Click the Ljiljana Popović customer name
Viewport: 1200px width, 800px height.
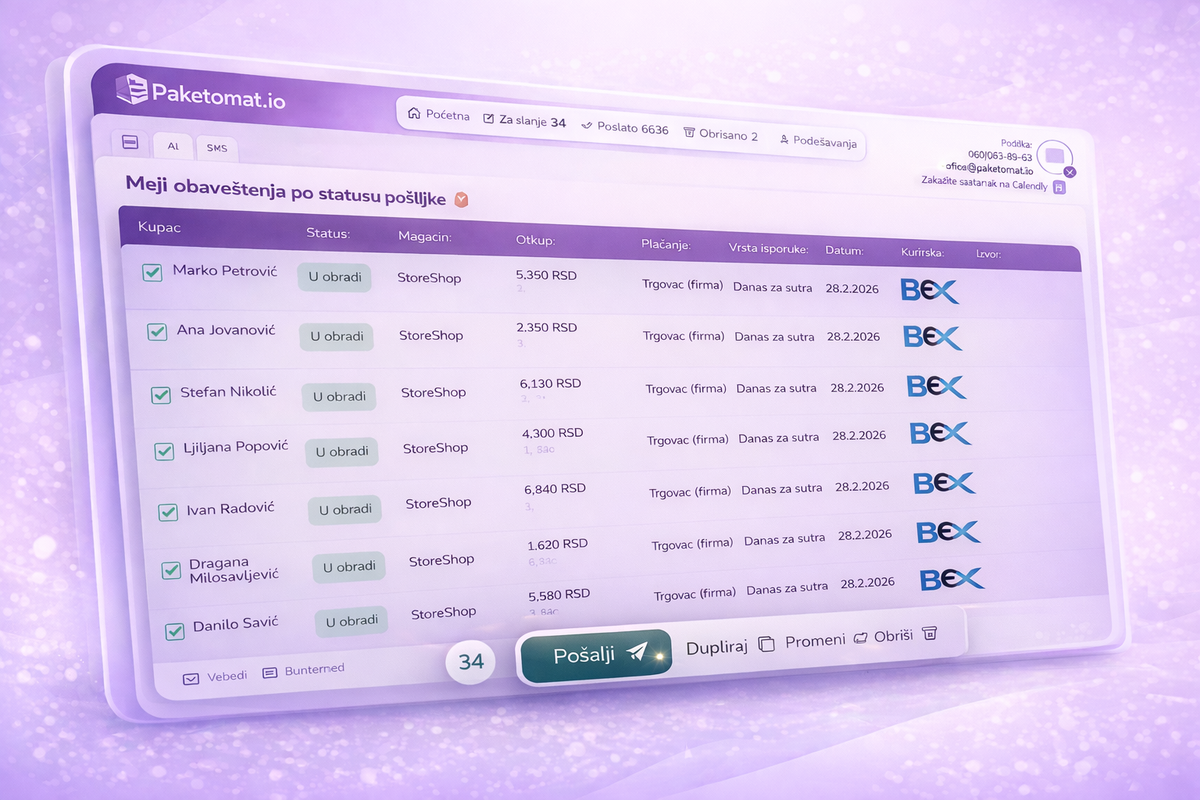click(x=235, y=446)
